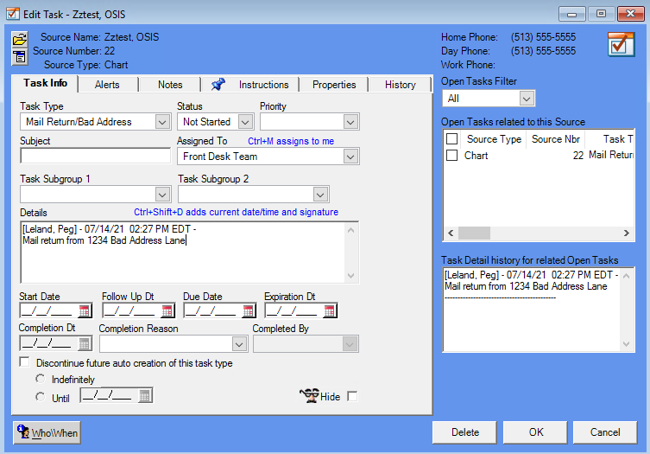Viewport: 650px width, 454px height.
Task: Check the Hide checkbox
Action: 352,396
